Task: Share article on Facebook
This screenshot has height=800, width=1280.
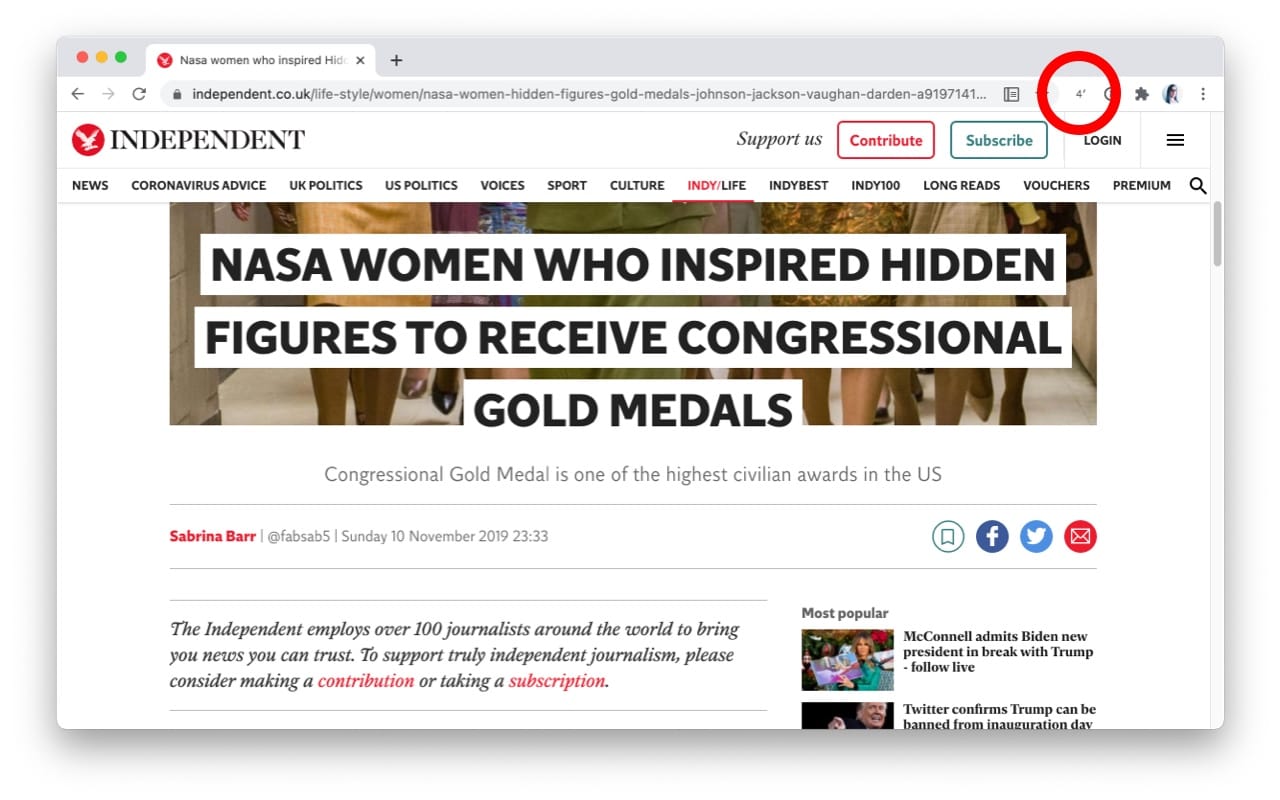Action: click(x=992, y=537)
